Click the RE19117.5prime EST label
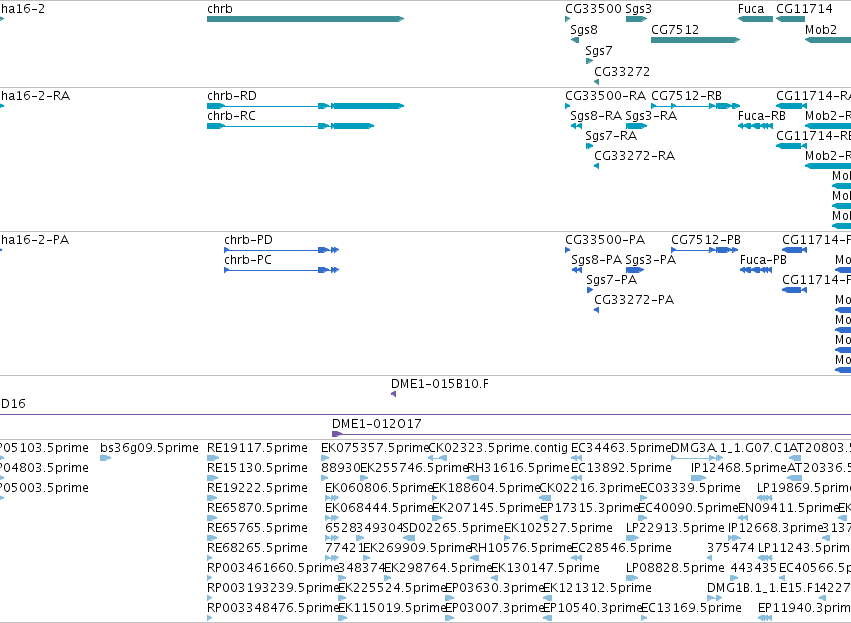The height and width of the screenshot is (623, 851). click(x=257, y=448)
